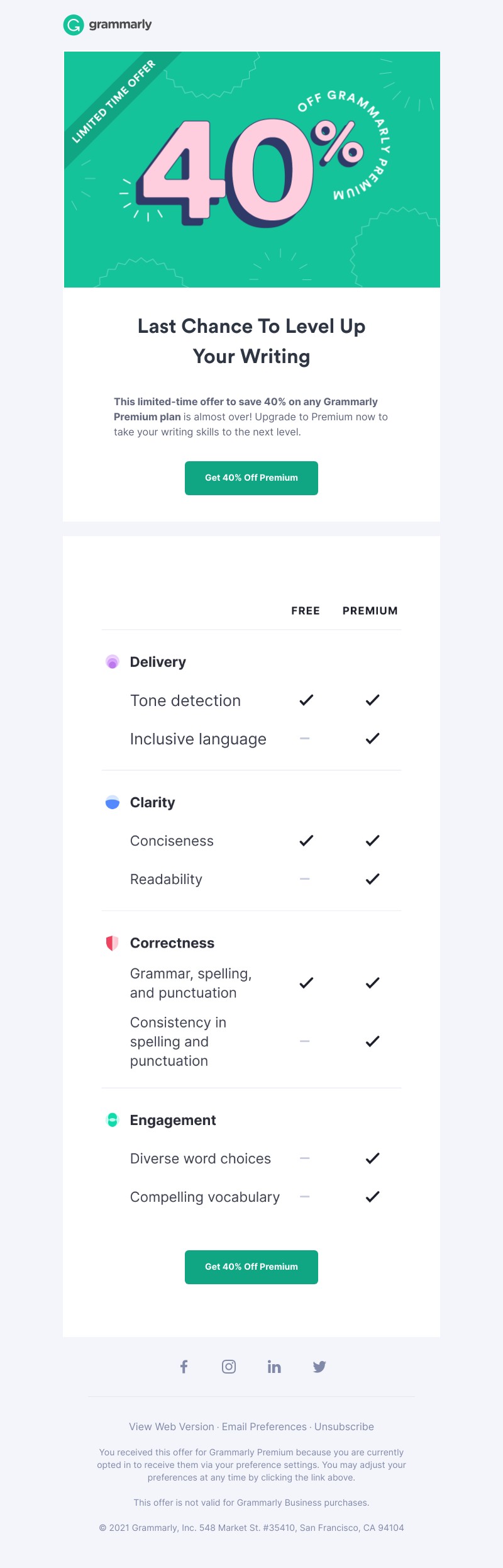This screenshot has height=1568, width=503.
Task: Open the View Web Version link
Action: (x=172, y=1426)
